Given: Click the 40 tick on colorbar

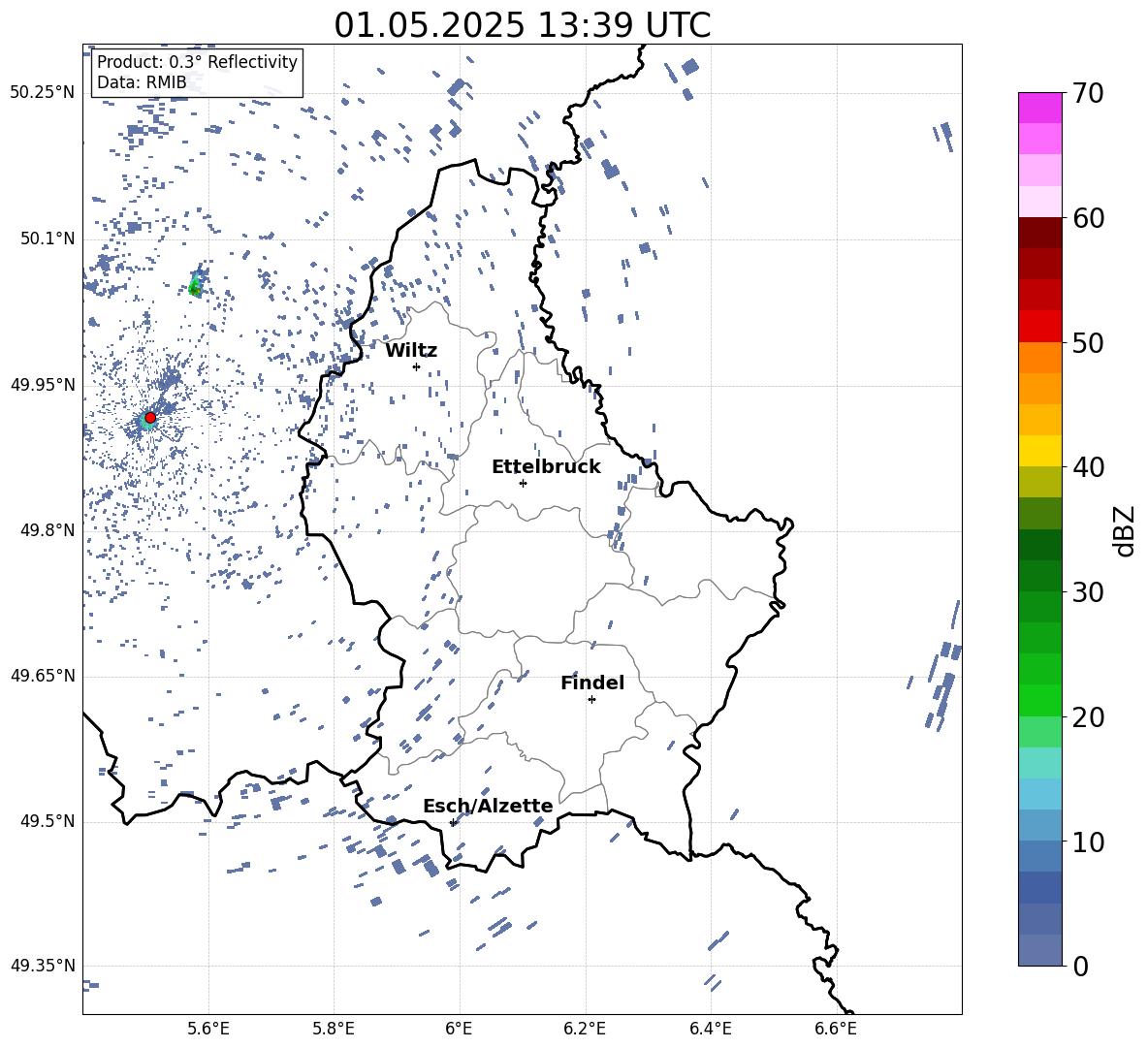Looking at the screenshot, I should (1087, 467).
